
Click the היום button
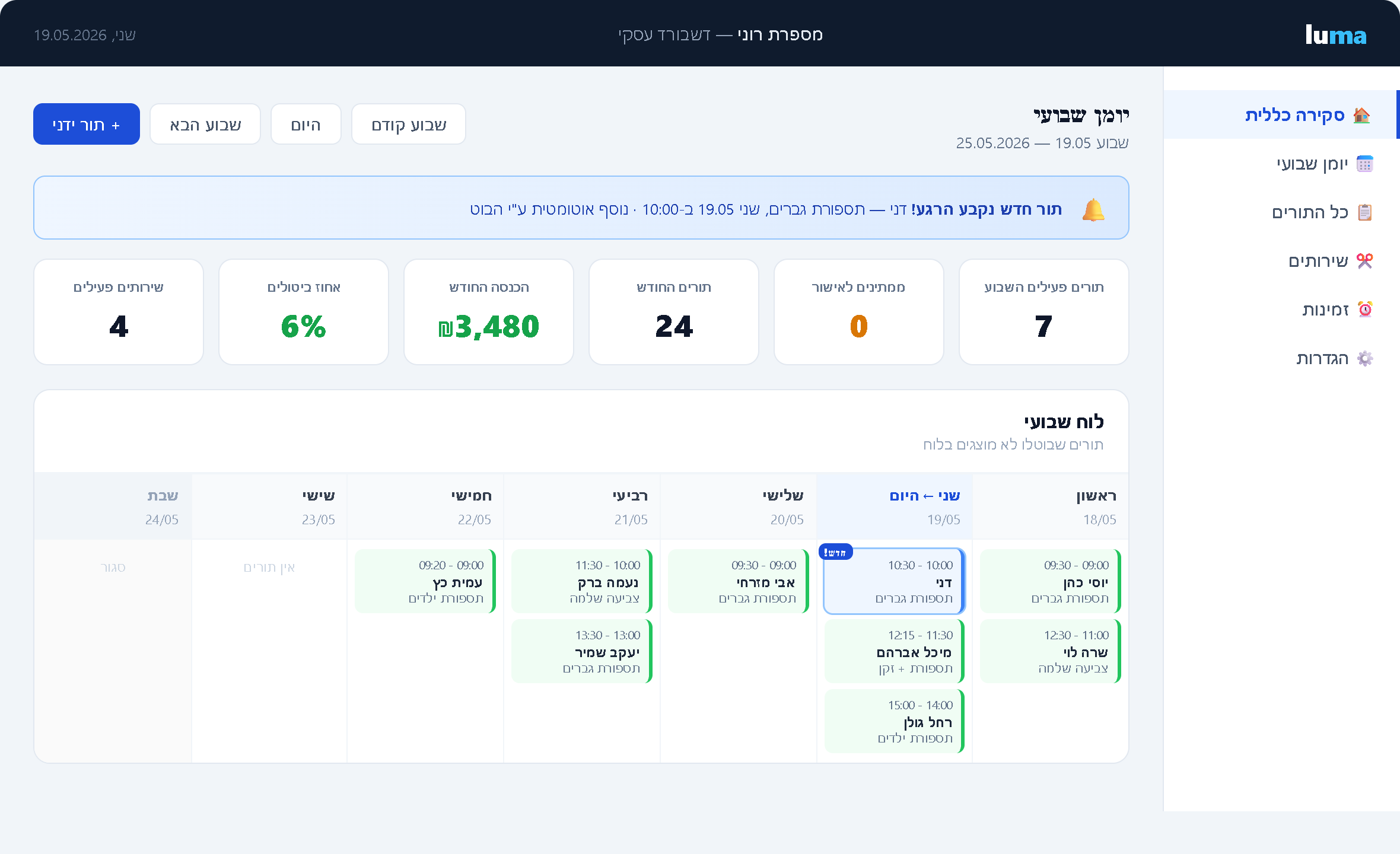[306, 124]
